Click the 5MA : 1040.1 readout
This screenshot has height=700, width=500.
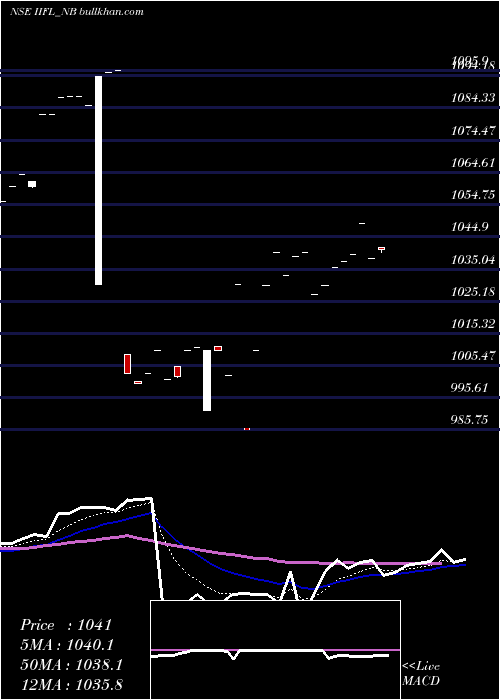67,645
